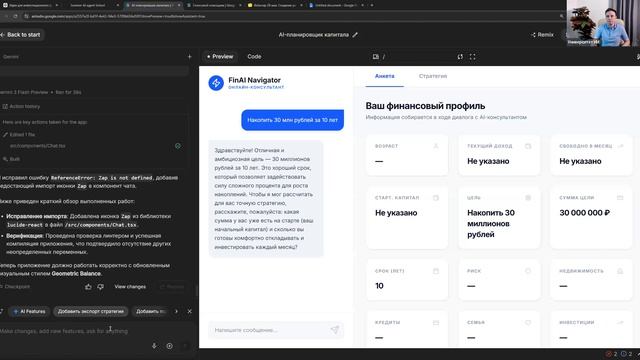Edit app title with pencil icon

355,35
